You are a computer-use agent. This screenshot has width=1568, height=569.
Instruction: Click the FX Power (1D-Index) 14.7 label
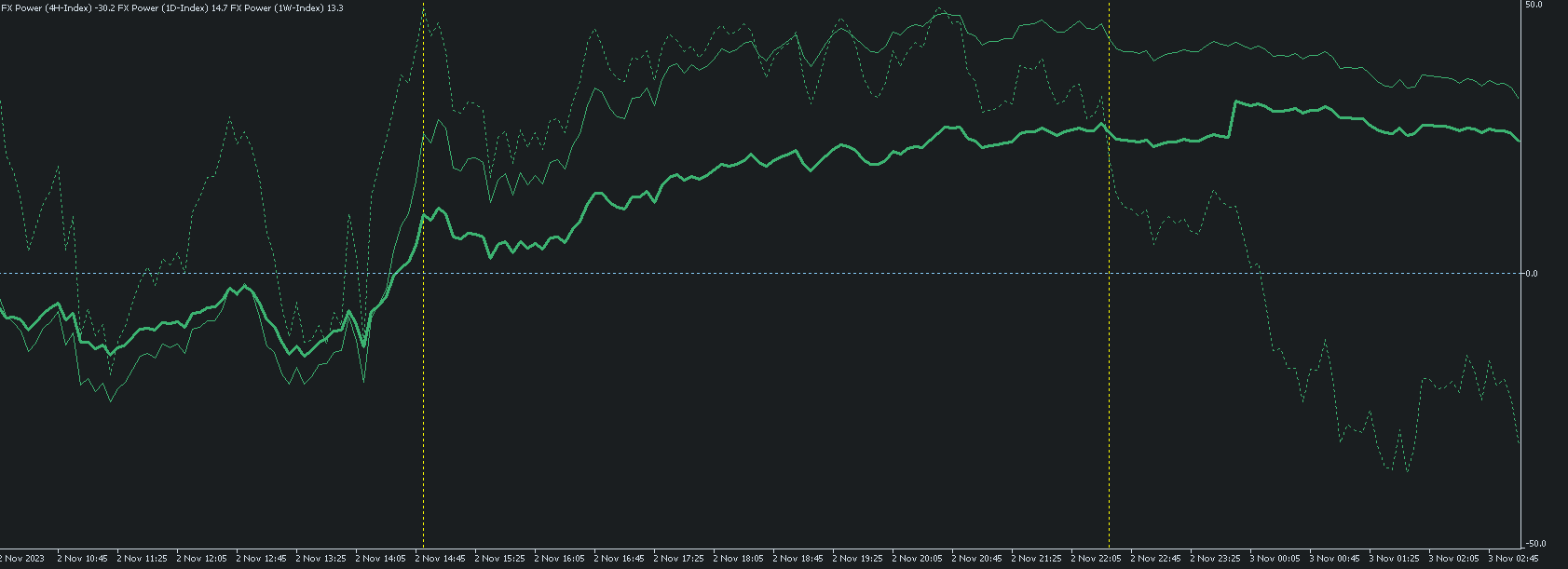(171, 7)
